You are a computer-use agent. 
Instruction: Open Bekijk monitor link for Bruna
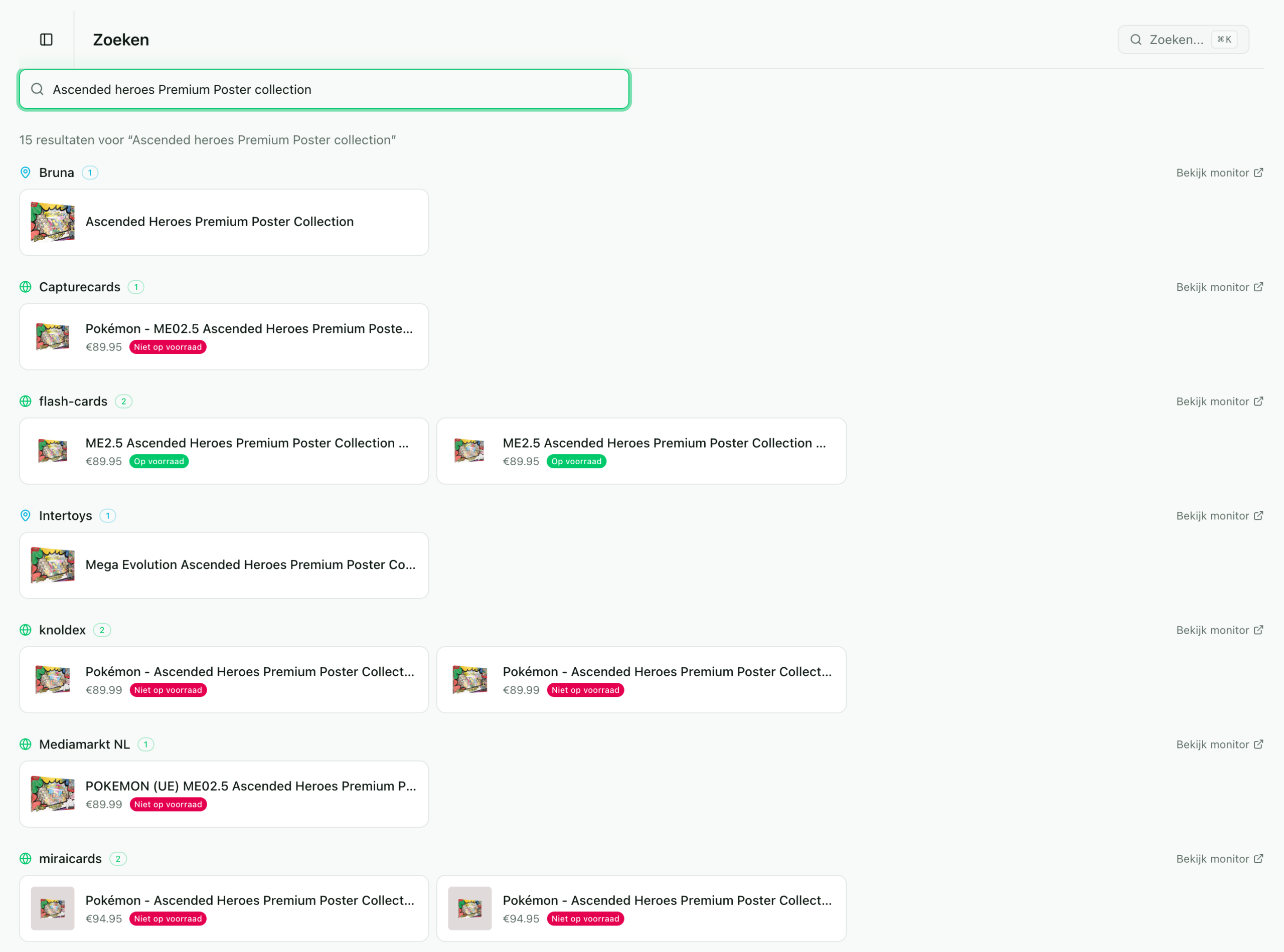(x=1219, y=173)
